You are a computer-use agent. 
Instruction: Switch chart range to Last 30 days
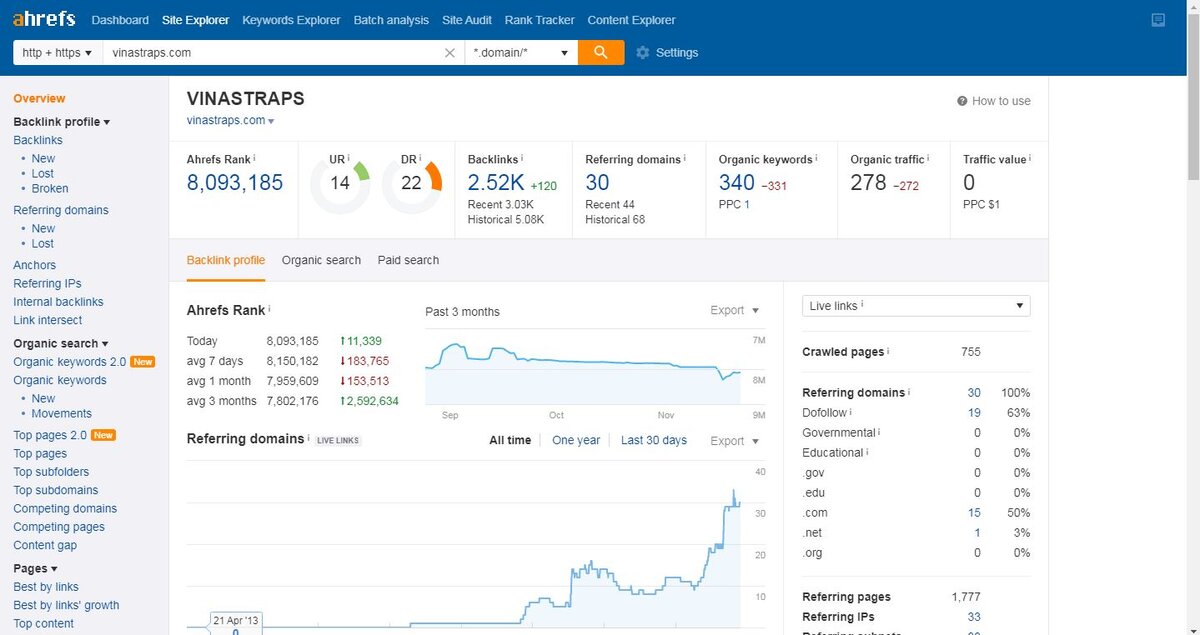pyautogui.click(x=654, y=440)
